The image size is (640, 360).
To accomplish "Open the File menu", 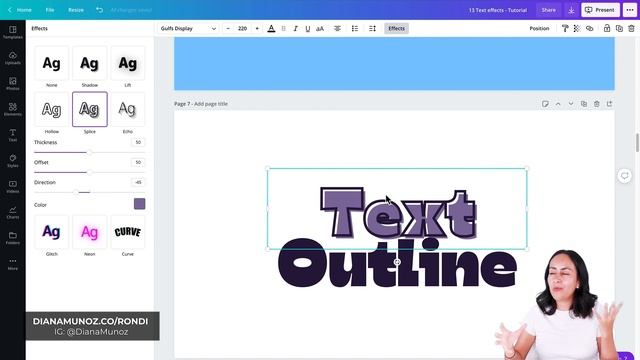I will click(x=50, y=10).
